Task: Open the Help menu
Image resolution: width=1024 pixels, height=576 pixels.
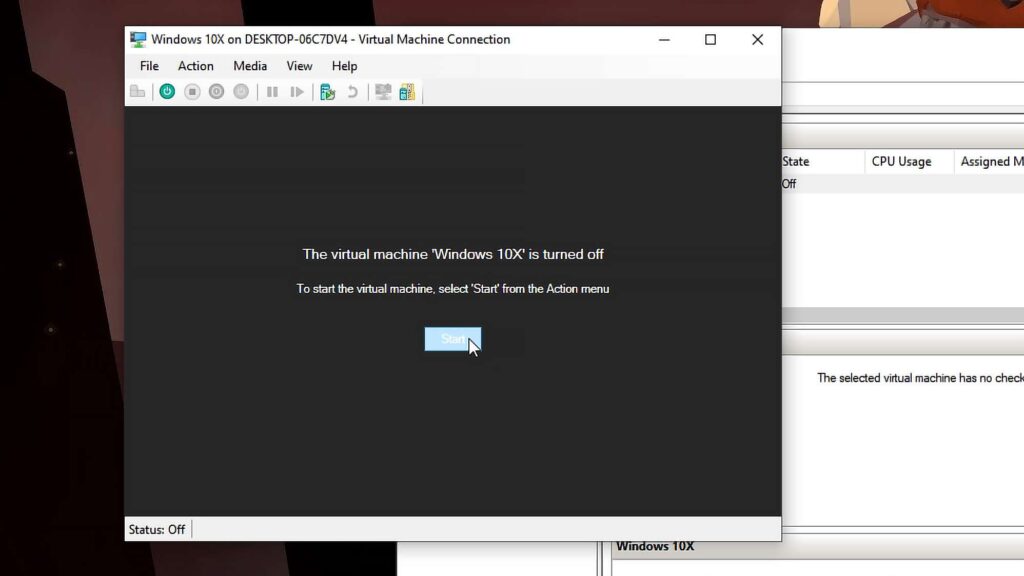Action: (x=344, y=66)
